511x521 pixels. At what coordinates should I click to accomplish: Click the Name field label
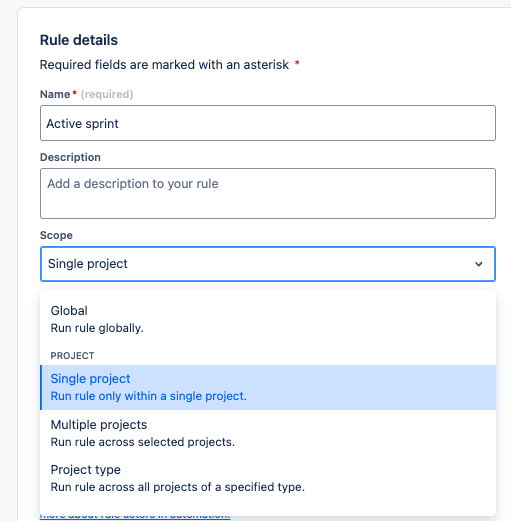click(x=55, y=94)
